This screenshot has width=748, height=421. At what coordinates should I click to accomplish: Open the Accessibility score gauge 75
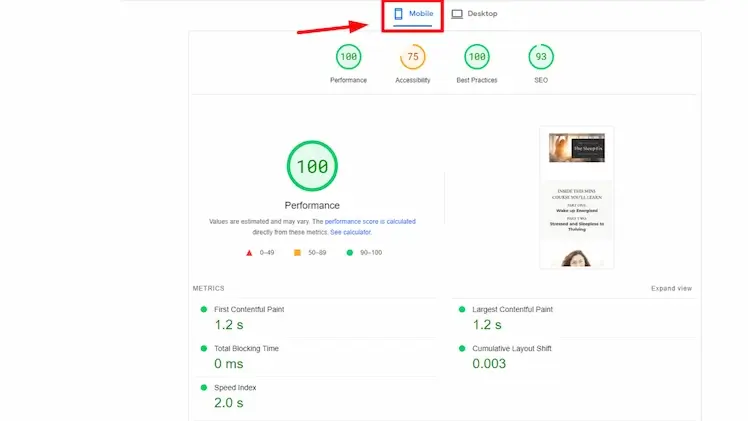[412, 57]
